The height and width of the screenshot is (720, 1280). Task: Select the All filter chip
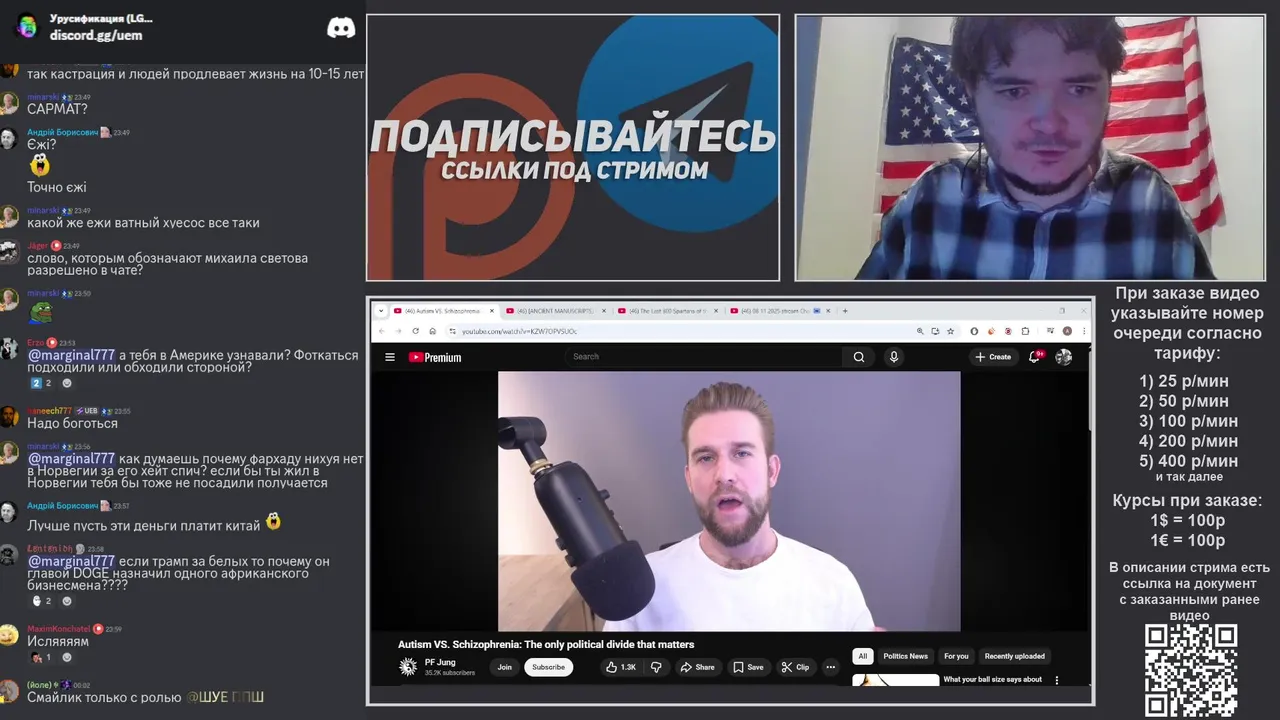point(862,656)
